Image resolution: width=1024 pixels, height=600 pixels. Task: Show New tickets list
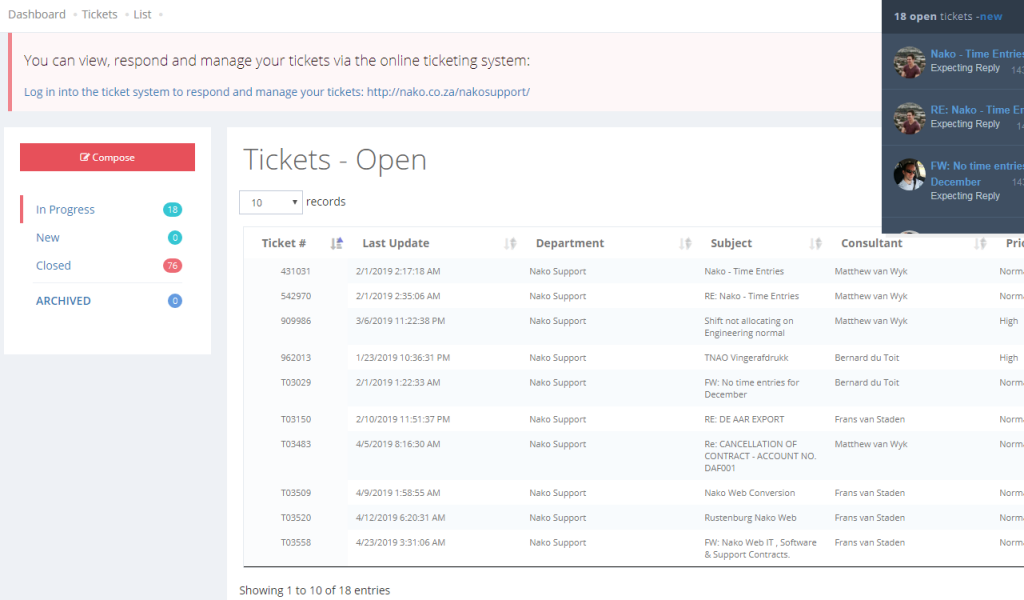(48, 238)
